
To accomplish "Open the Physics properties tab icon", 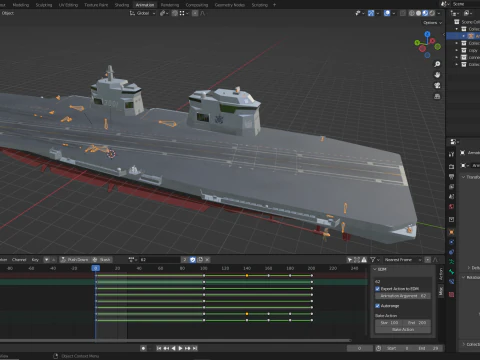I will 451,242.
